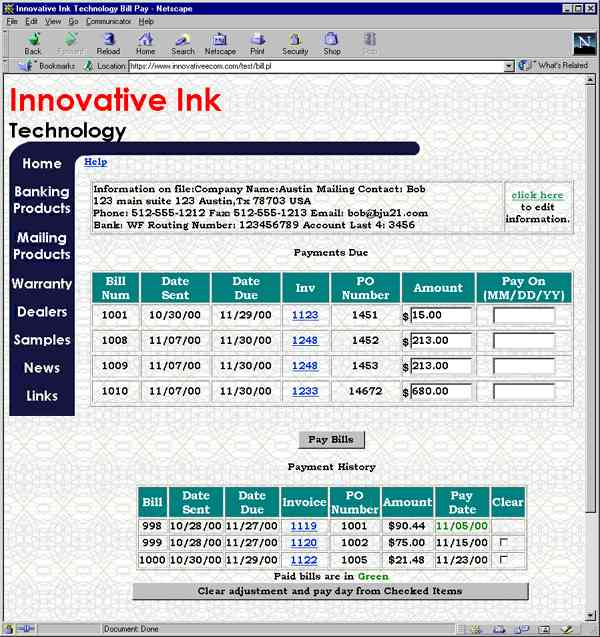Click Pay On date field for bill 1008
Viewport: 600px width, 637px height.
(524, 341)
